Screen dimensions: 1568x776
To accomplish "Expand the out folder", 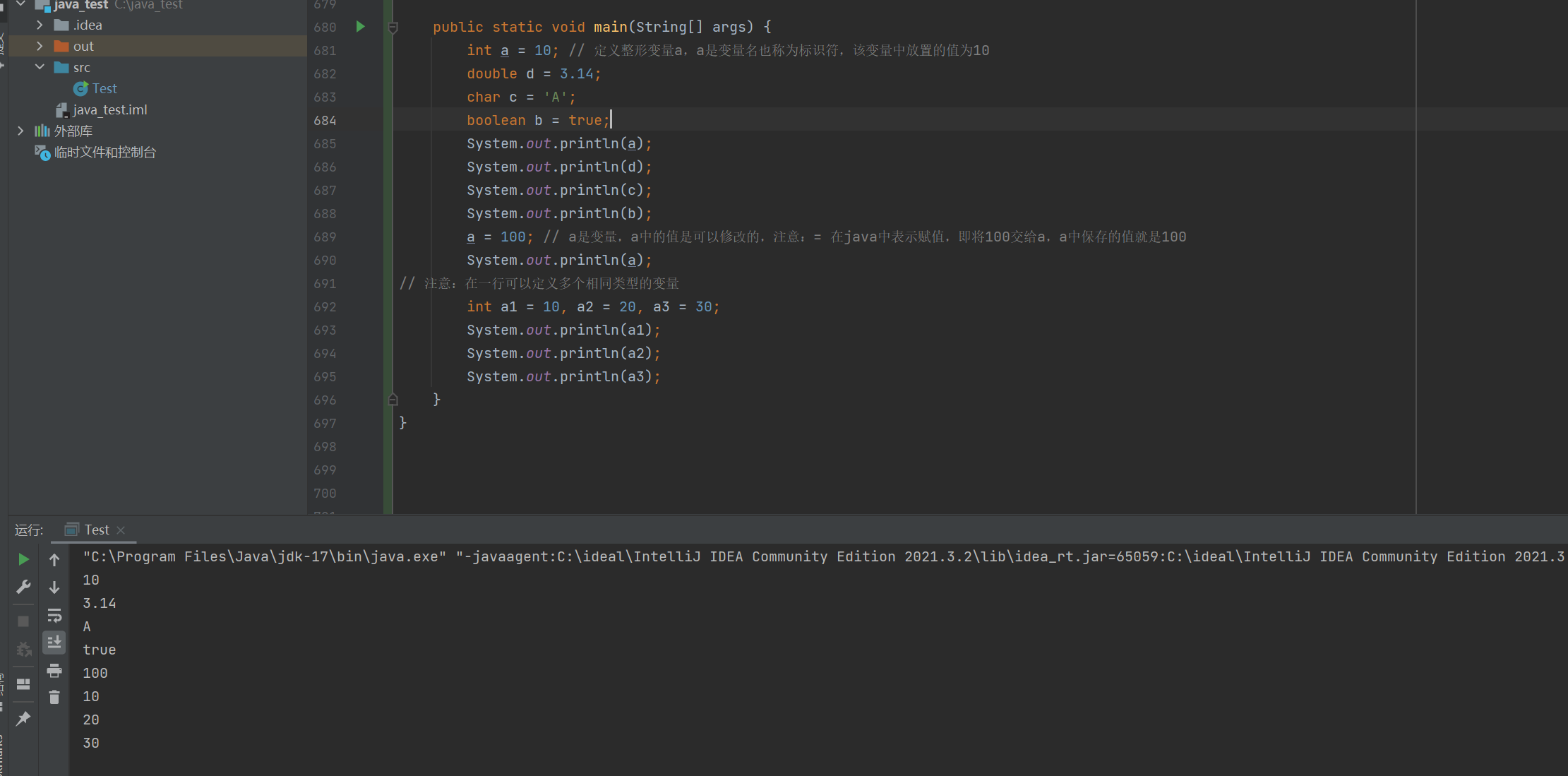I will 40,46.
